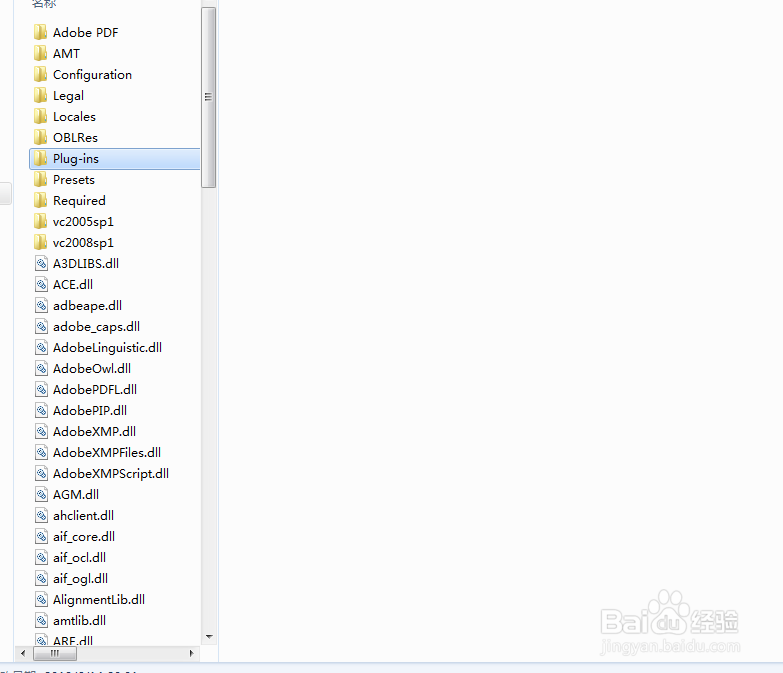This screenshot has height=673, width=783.
Task: Select the "Adobe PDF" folder name
Action: (85, 32)
